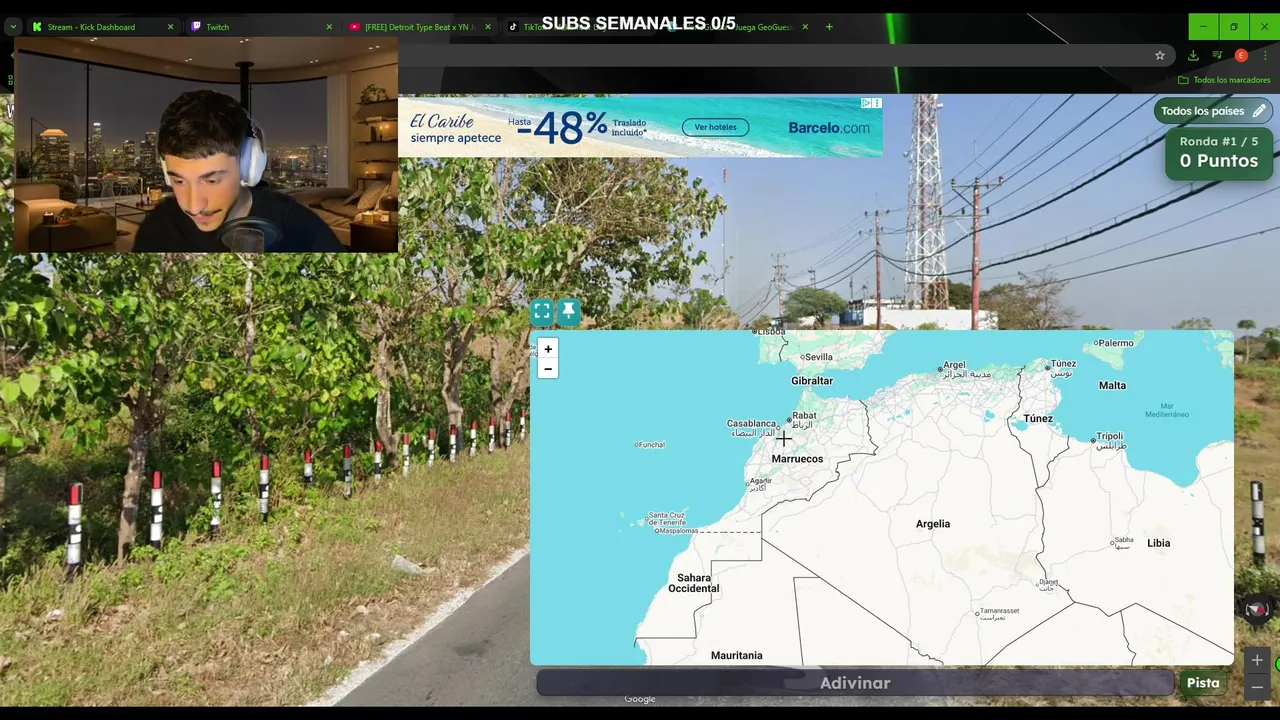Image resolution: width=1280 pixels, height=720 pixels.
Task: Switch to the Twitch tab
Action: click(260, 27)
